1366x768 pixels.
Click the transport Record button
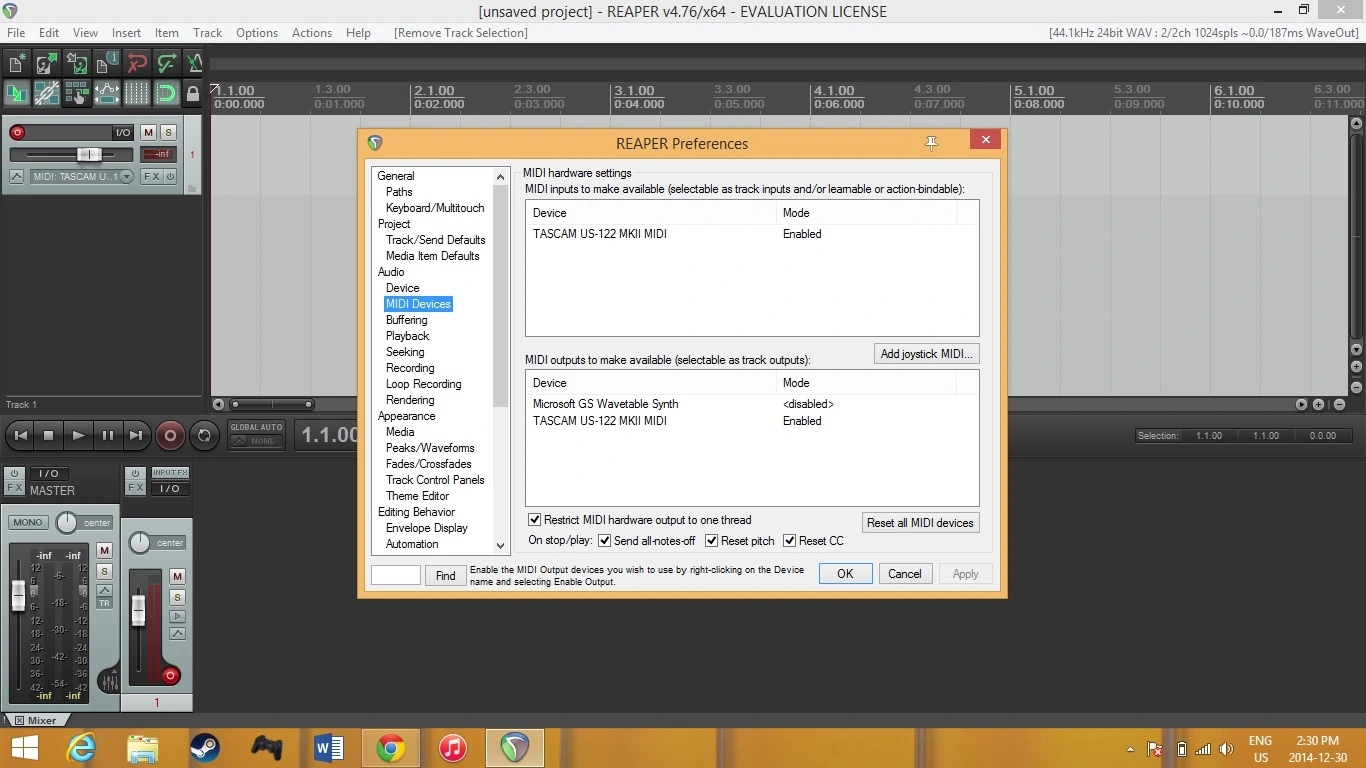tap(170, 435)
